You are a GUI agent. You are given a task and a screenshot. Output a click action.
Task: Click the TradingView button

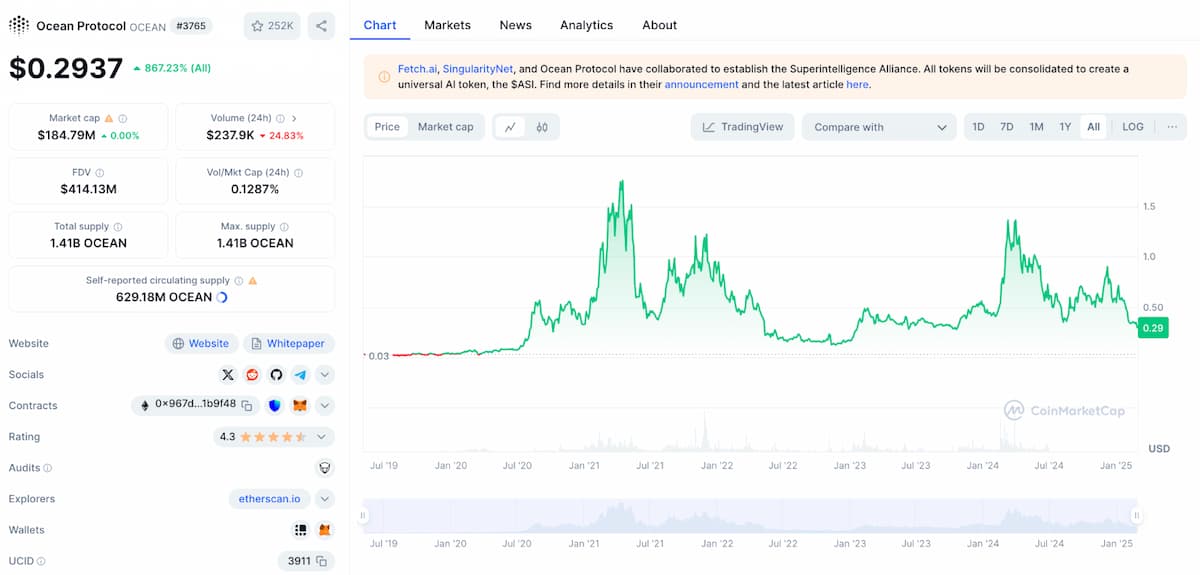click(743, 127)
